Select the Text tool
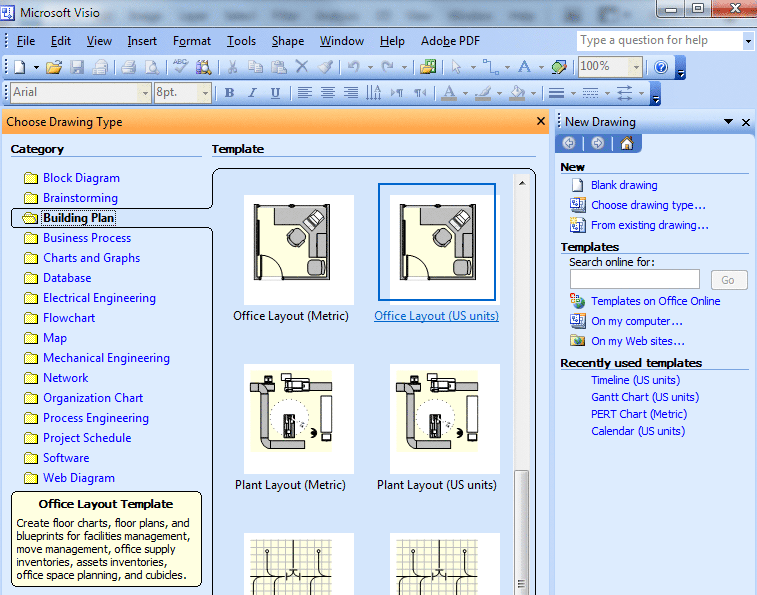 tap(524, 67)
